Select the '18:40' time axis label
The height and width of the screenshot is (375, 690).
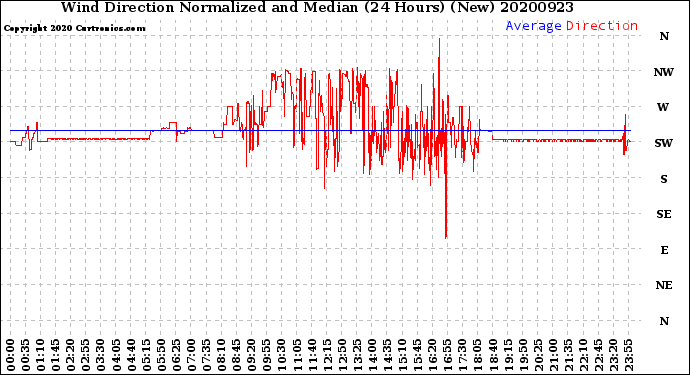click(x=493, y=355)
